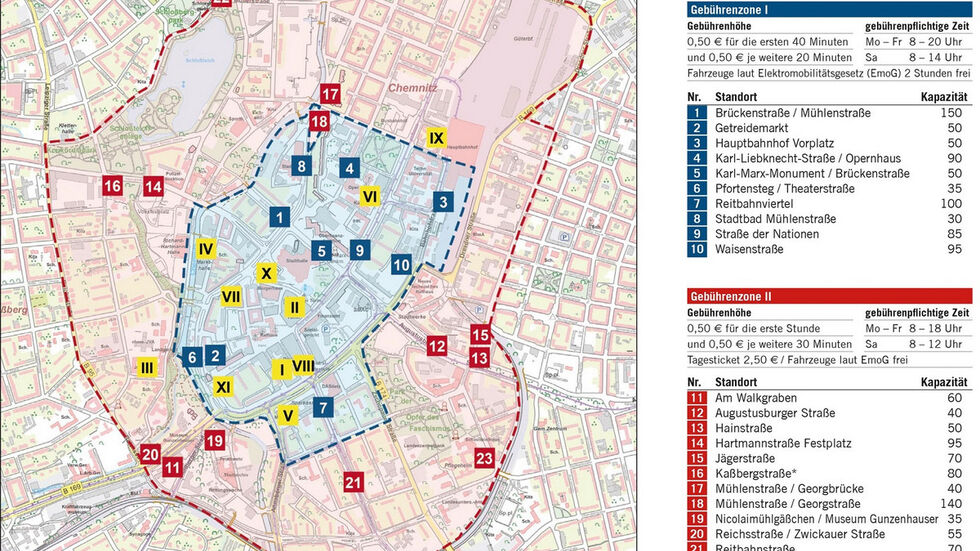The image size is (980, 551).
Task: Click red marker 16 on the map
Action: tap(113, 185)
